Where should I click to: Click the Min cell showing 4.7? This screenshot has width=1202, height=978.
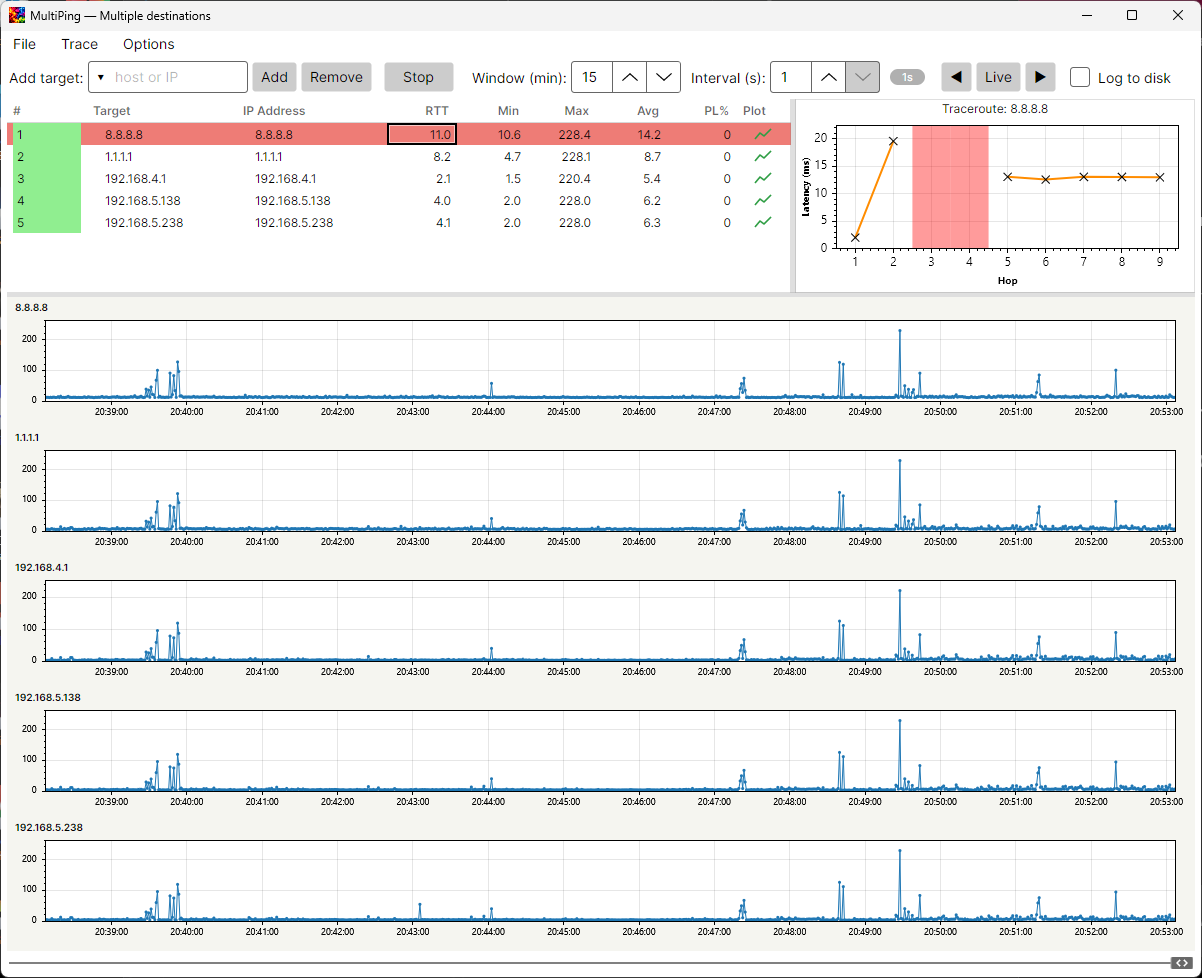pos(511,156)
